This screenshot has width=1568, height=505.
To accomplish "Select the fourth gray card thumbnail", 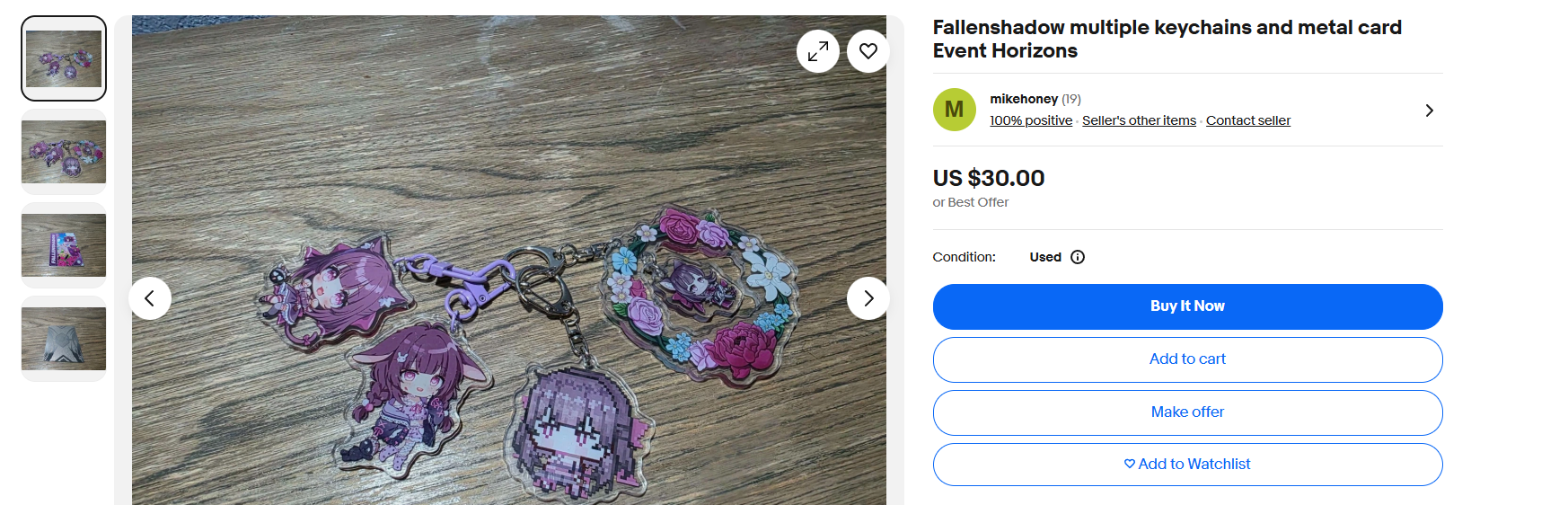I will tap(64, 339).
